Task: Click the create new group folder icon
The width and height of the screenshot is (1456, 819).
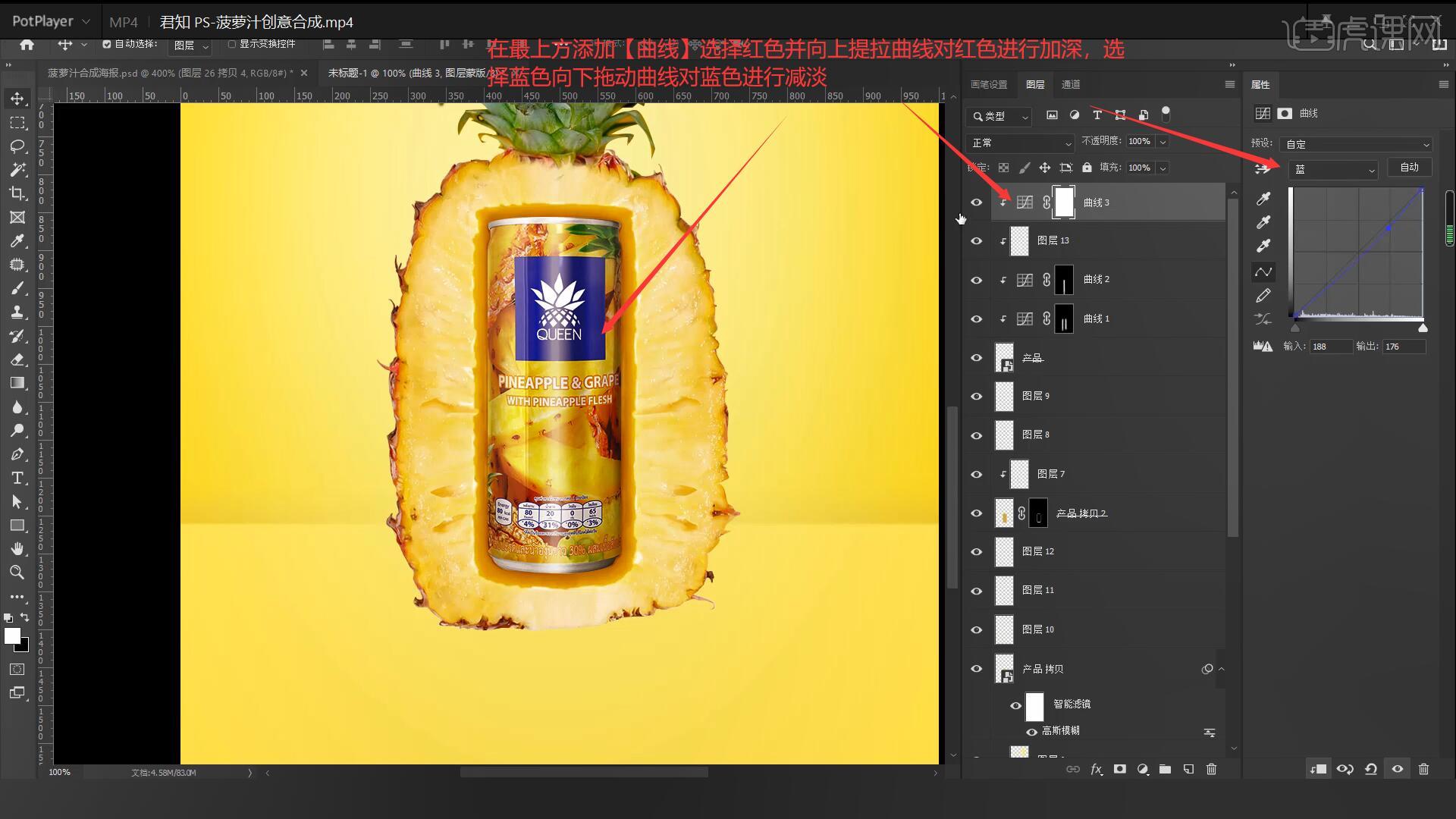Action: pyautogui.click(x=1166, y=769)
